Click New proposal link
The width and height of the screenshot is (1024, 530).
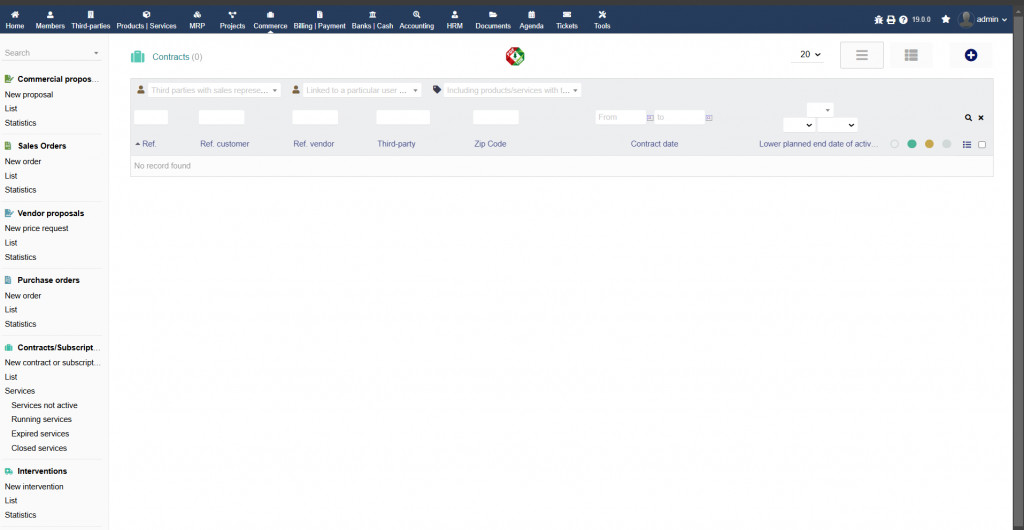click(29, 95)
